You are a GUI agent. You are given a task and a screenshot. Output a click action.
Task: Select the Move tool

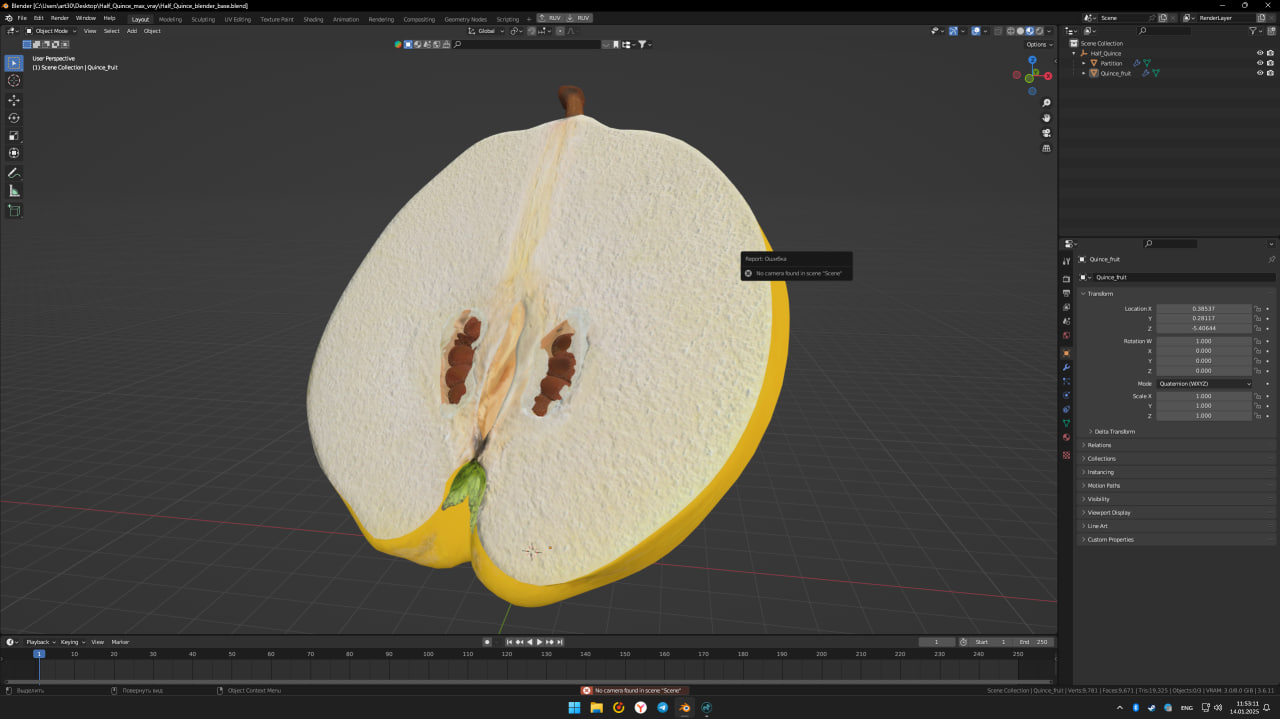point(14,100)
